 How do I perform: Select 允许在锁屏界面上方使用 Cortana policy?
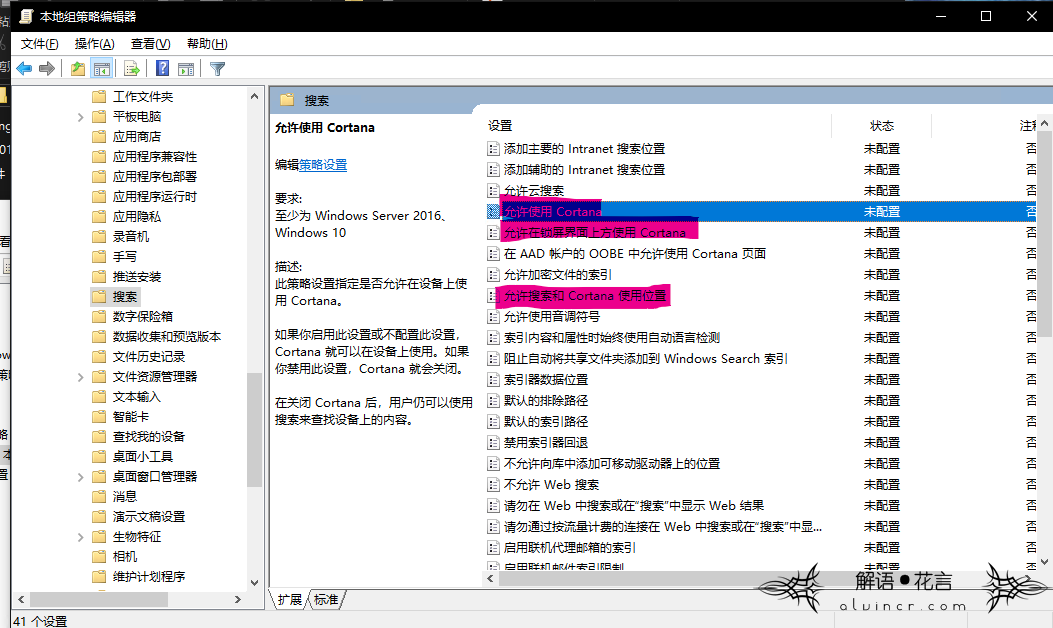tap(595, 233)
